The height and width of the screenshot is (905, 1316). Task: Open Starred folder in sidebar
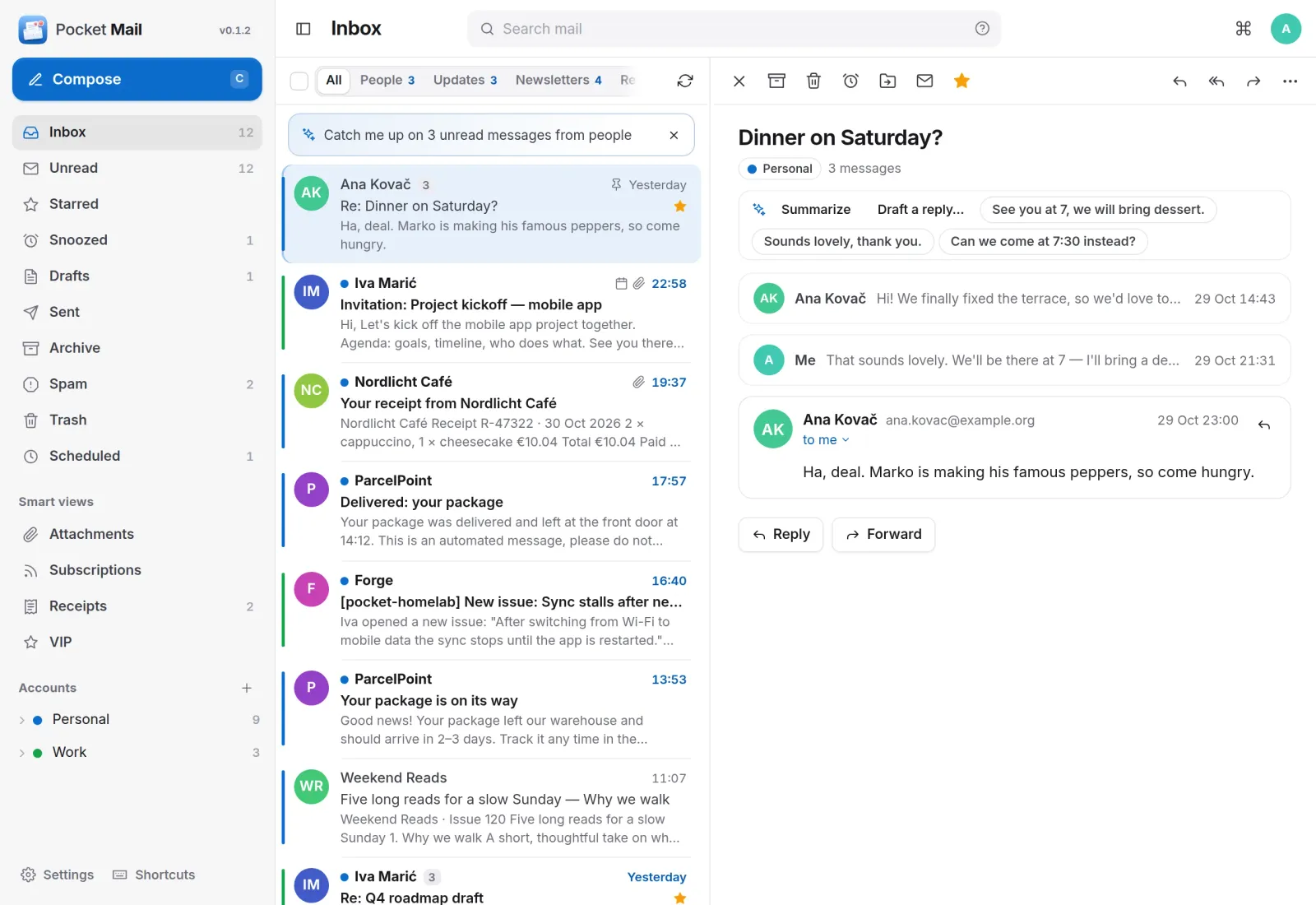pyautogui.click(x=137, y=204)
